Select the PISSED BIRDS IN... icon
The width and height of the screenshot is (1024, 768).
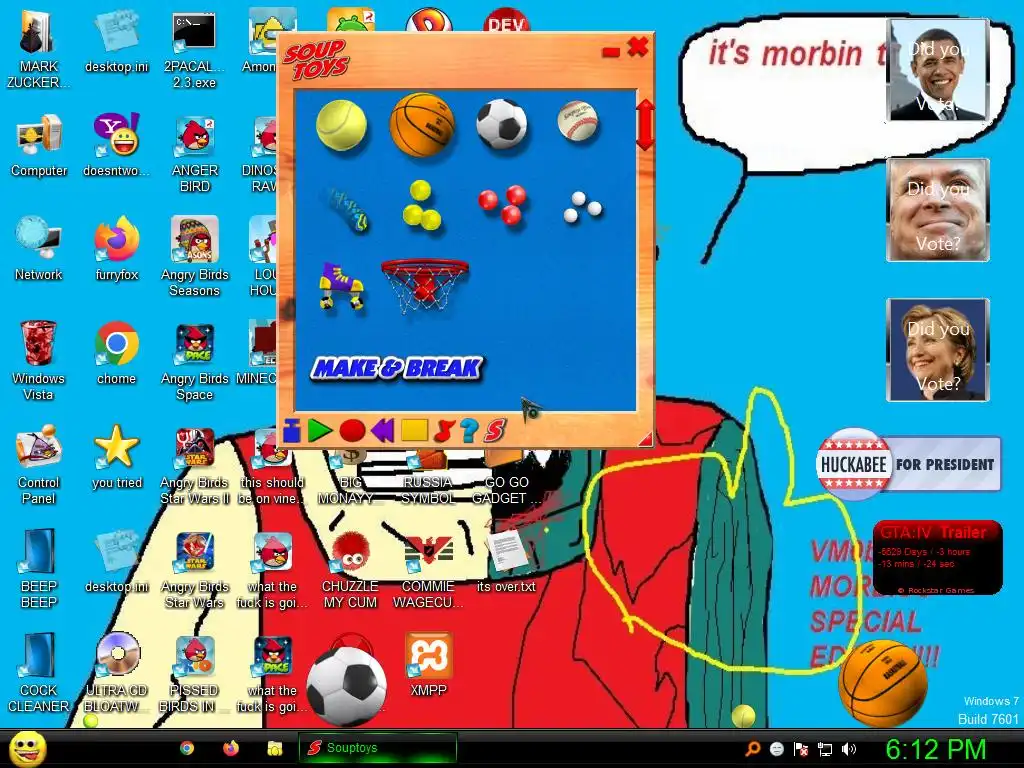tap(194, 673)
